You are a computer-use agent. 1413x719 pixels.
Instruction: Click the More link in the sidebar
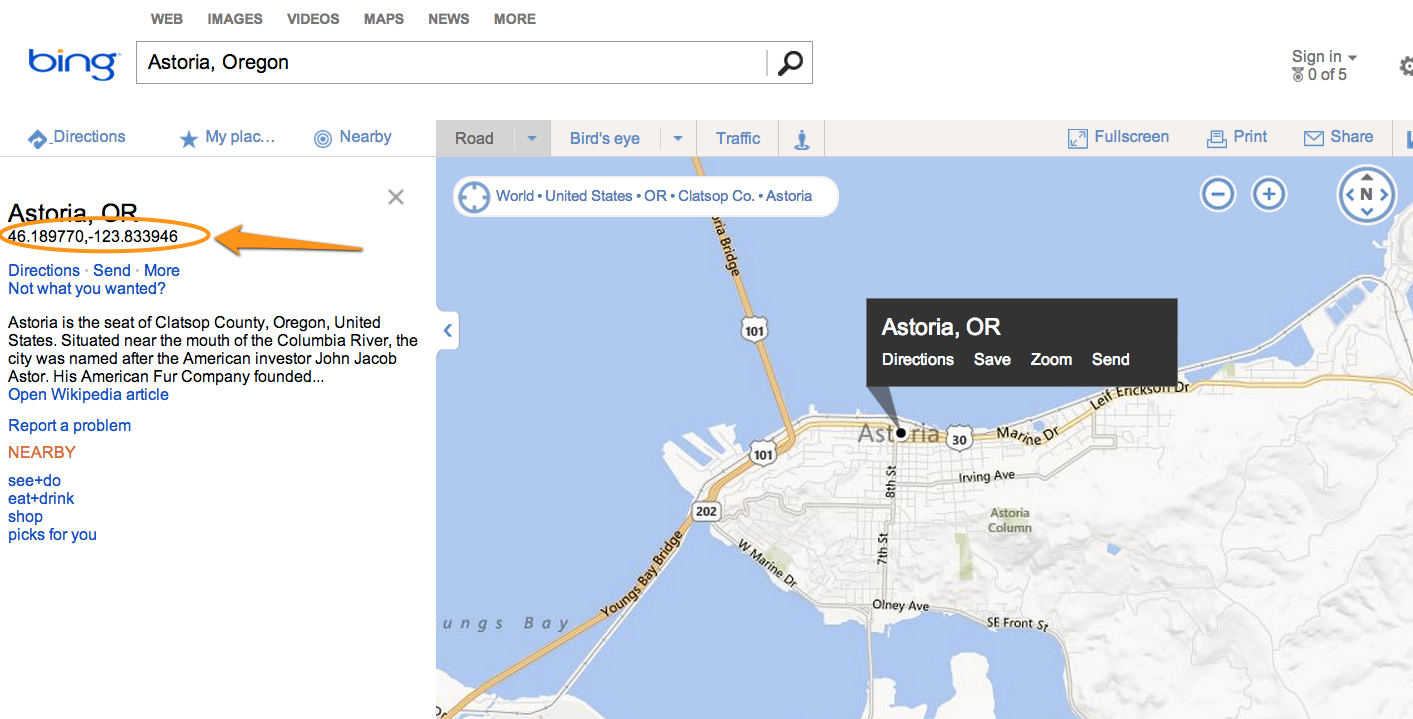pyautogui.click(x=162, y=270)
